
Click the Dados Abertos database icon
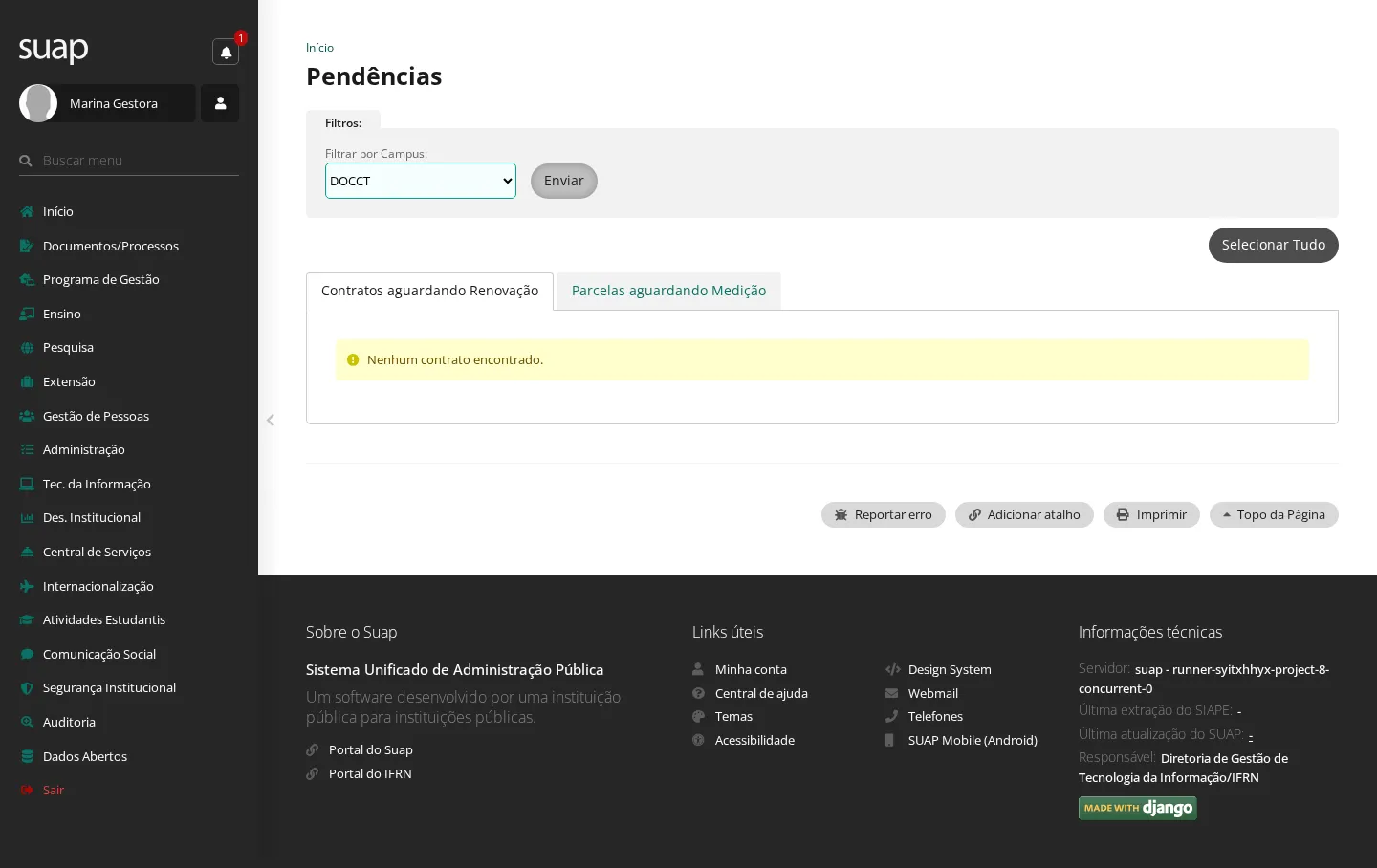[27, 756]
